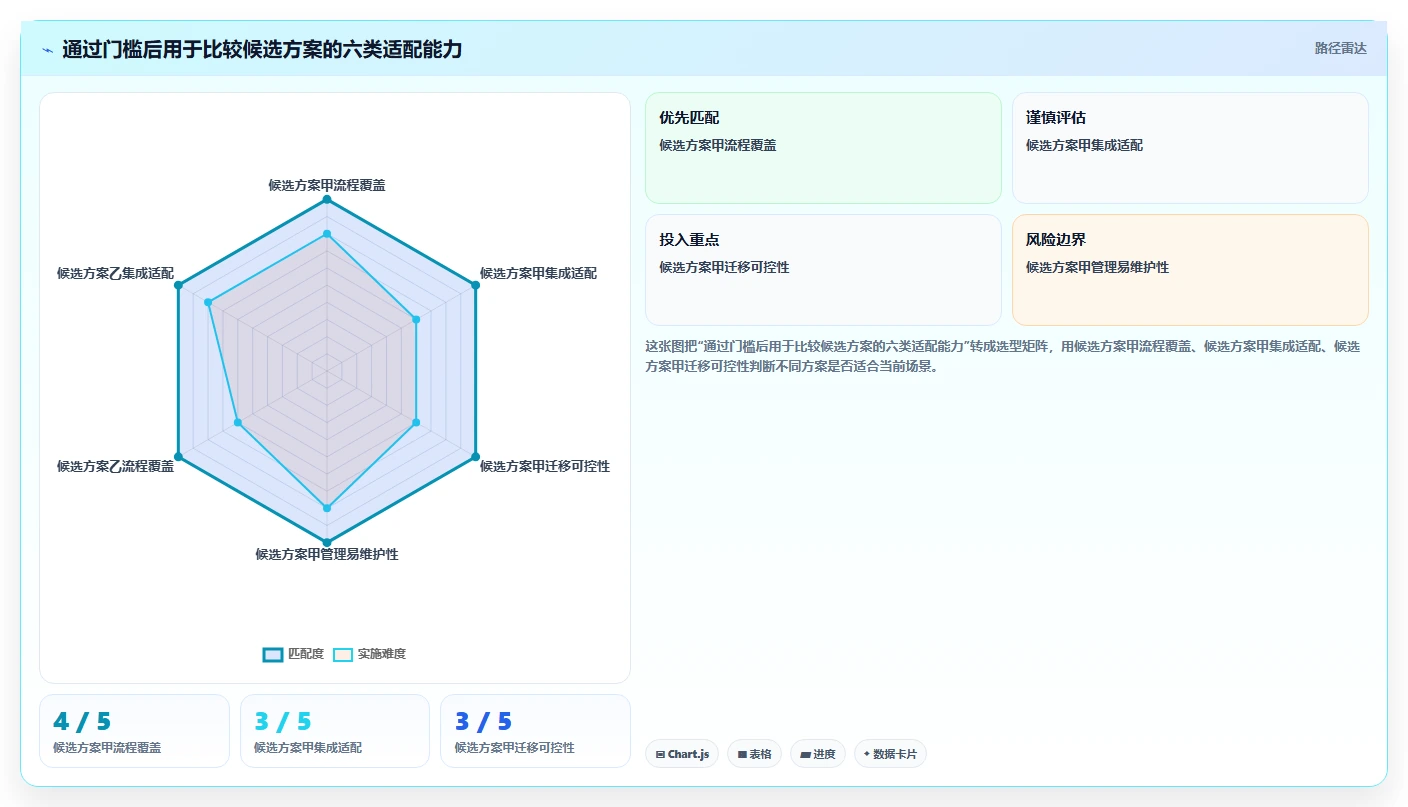Click the 候选方案甲迁移可控性 caption under blue 3 / 5

pos(515,747)
